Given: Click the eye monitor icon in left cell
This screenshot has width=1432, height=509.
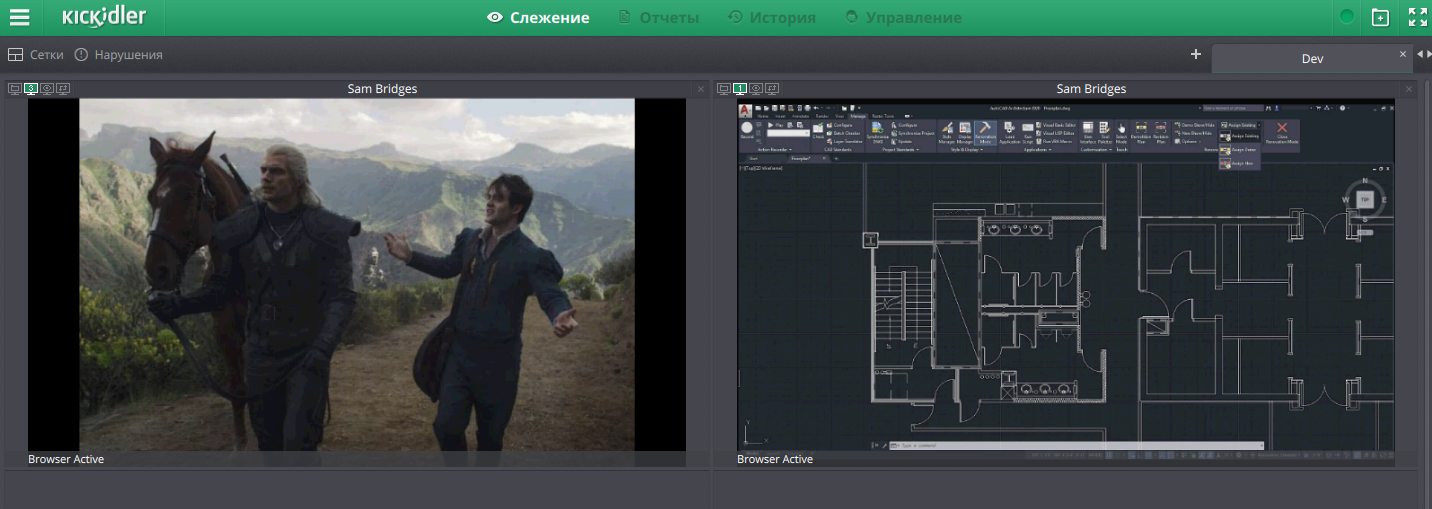Looking at the screenshot, I should 47,89.
